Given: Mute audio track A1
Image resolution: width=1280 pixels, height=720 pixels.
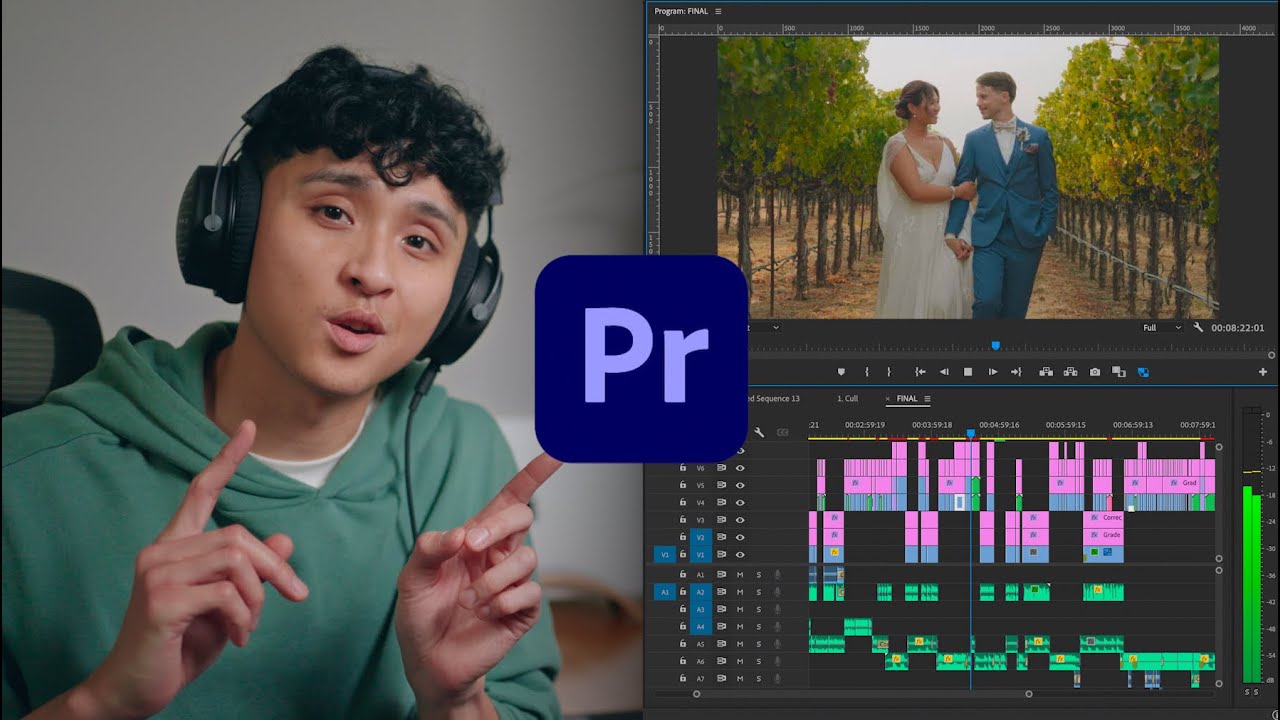Looking at the screenshot, I should (x=740, y=575).
